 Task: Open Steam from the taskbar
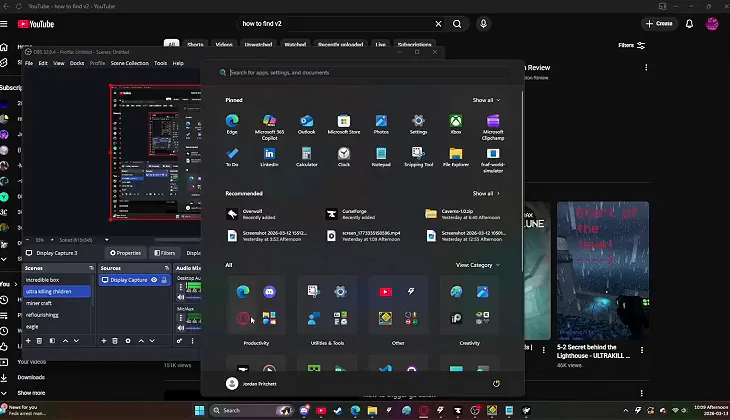(x=338, y=410)
